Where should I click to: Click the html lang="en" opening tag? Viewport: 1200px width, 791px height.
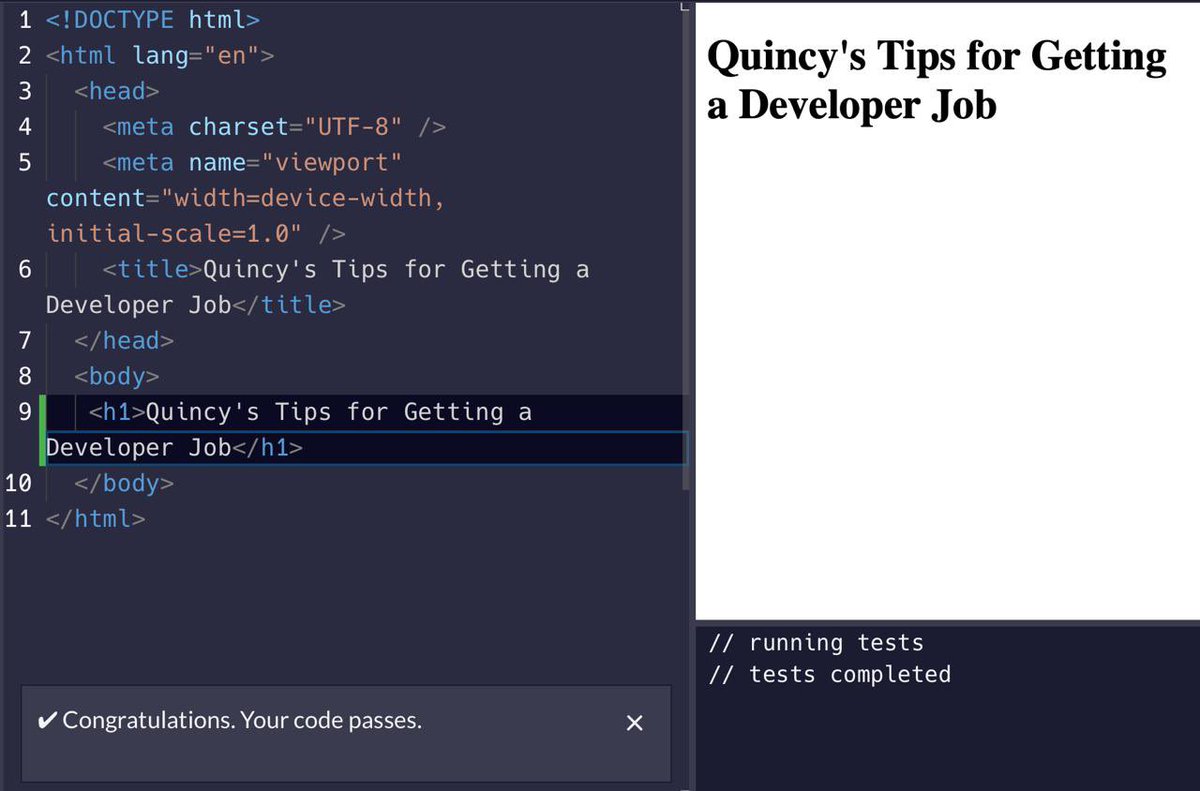[x=160, y=56]
